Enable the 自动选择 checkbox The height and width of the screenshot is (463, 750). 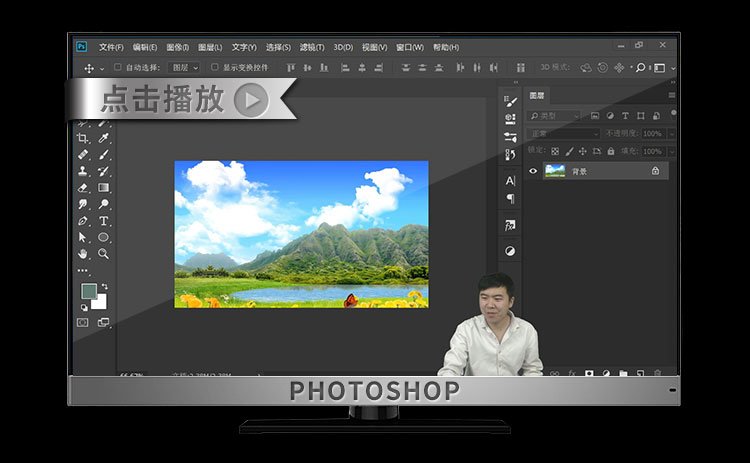[118, 67]
